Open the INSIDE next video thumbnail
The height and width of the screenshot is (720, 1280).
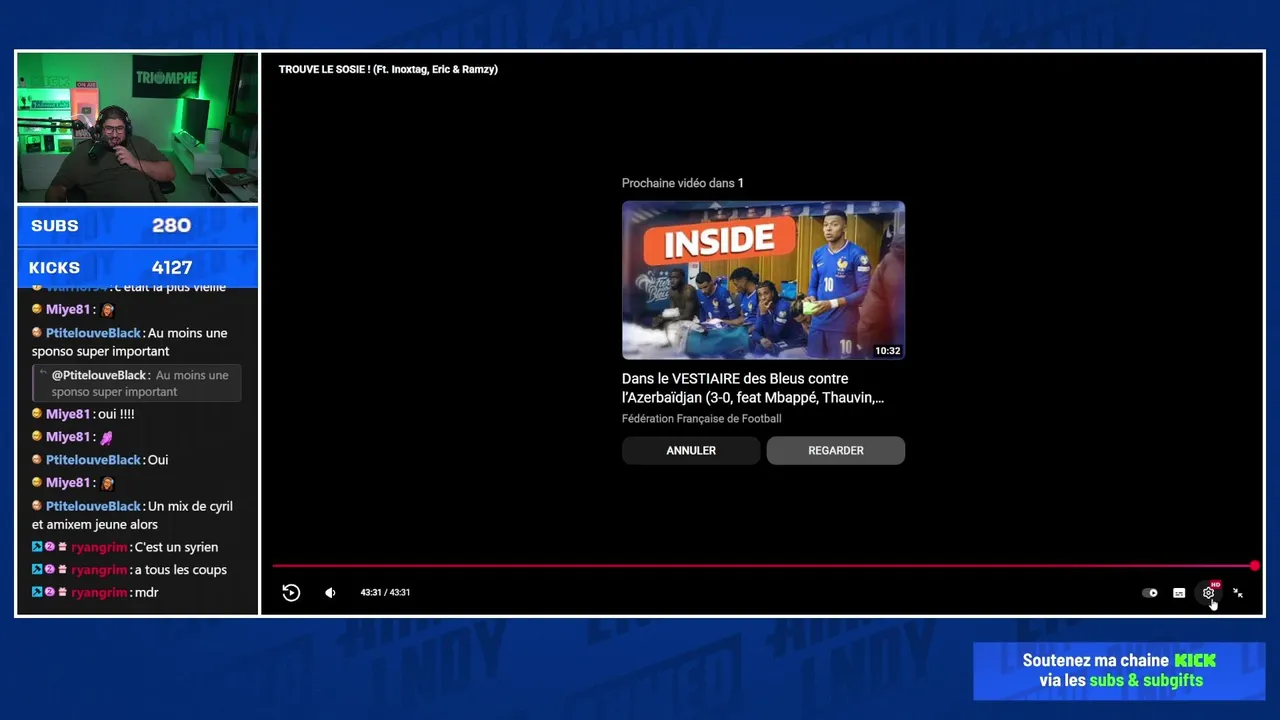[763, 280]
